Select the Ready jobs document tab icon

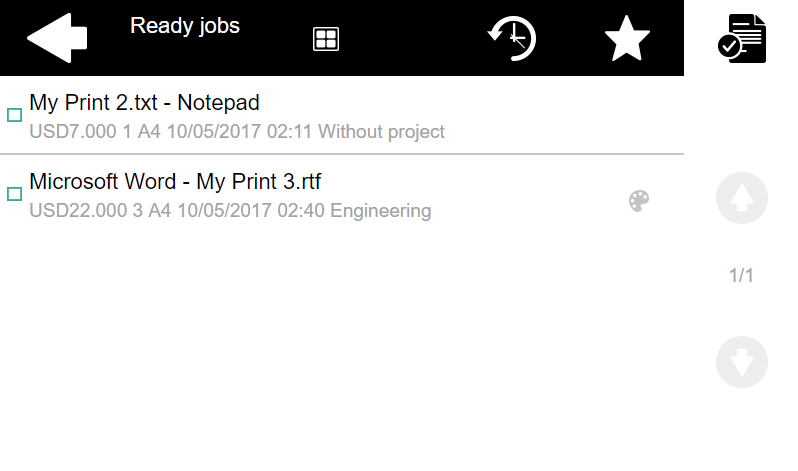pyautogui.click(x=742, y=38)
